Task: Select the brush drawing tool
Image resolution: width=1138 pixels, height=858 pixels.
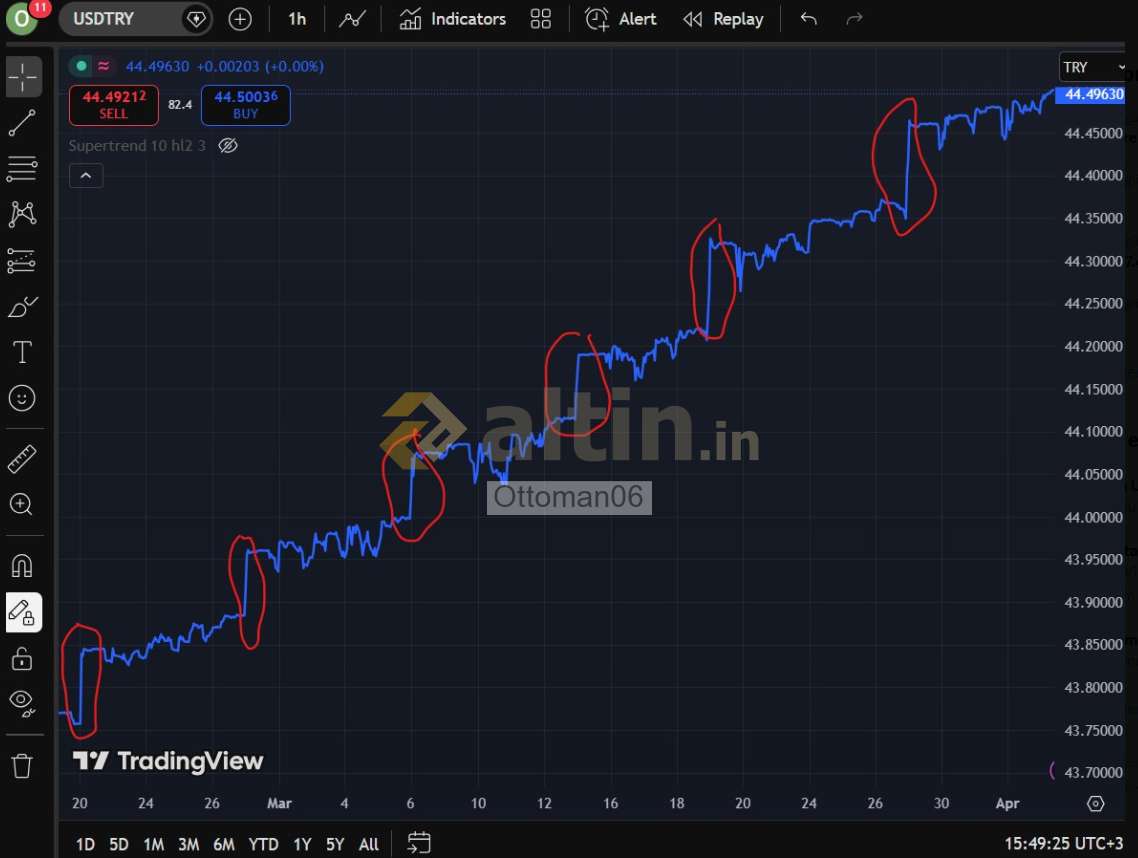Action: [x=22, y=306]
